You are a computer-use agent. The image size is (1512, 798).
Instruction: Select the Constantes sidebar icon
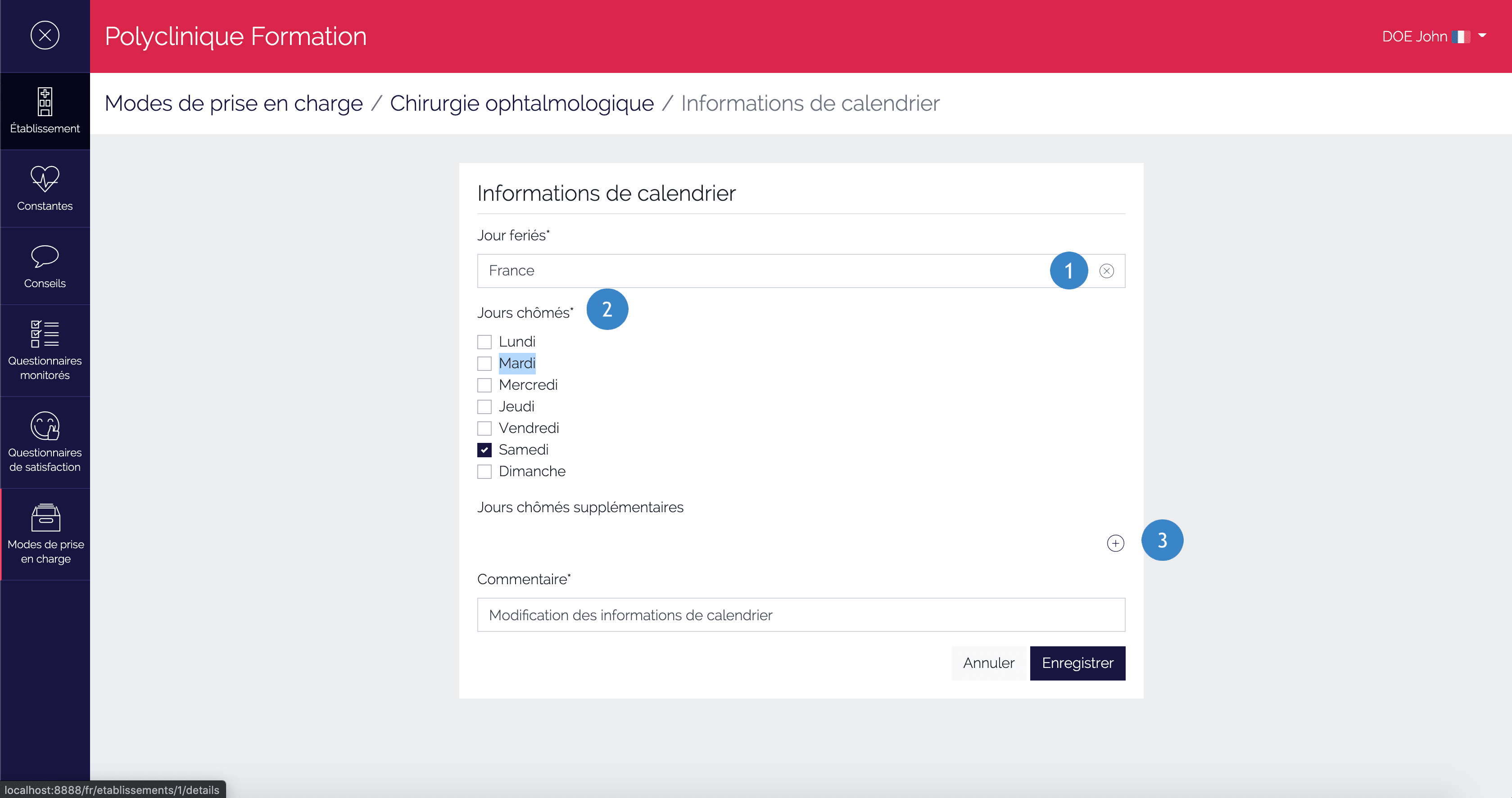point(45,188)
